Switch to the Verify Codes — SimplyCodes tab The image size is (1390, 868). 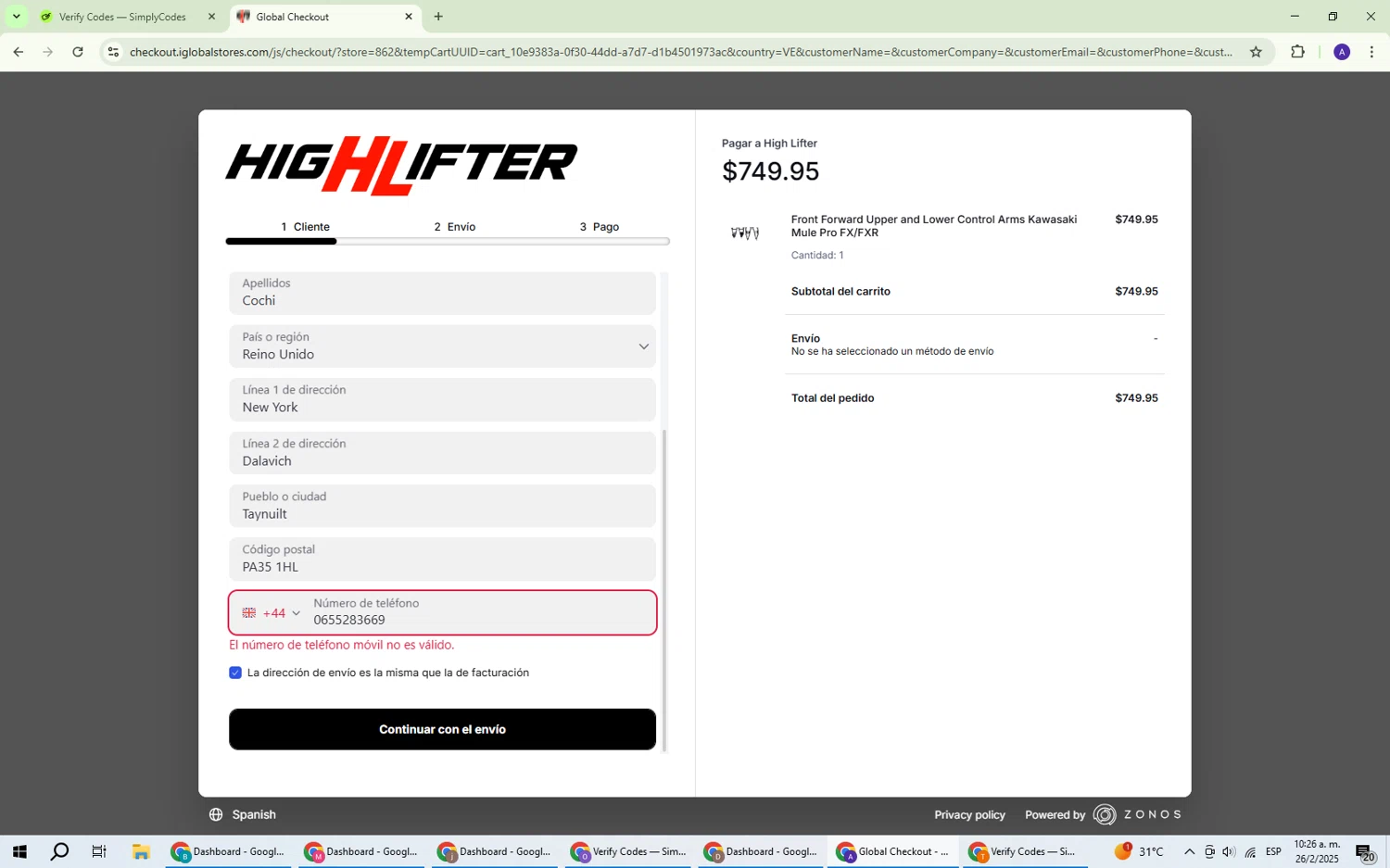(x=122, y=17)
